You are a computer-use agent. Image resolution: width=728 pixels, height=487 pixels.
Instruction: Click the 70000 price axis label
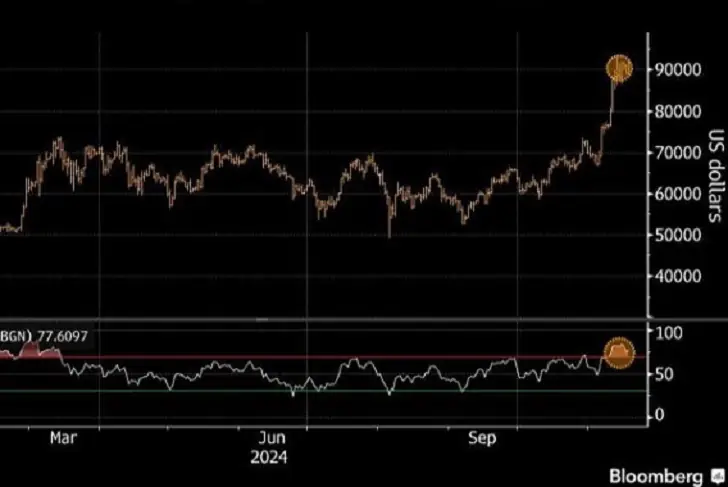(678, 153)
